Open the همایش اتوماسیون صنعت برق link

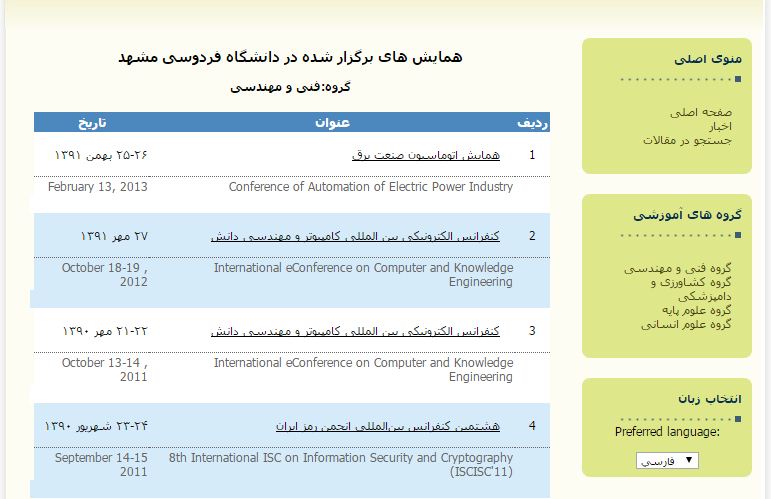pyautogui.click(x=426, y=155)
